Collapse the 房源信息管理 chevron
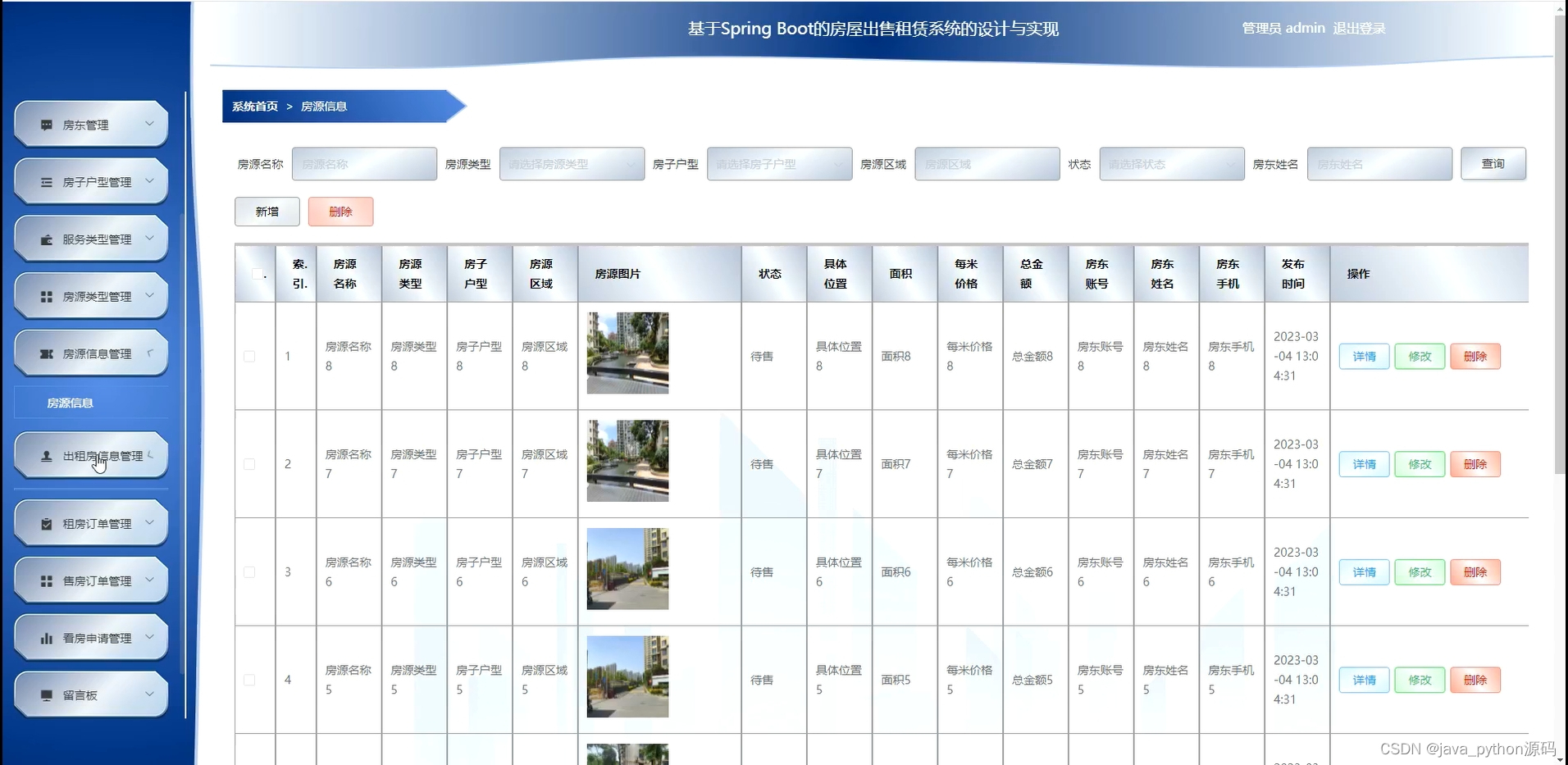The image size is (1568, 765). 149,353
